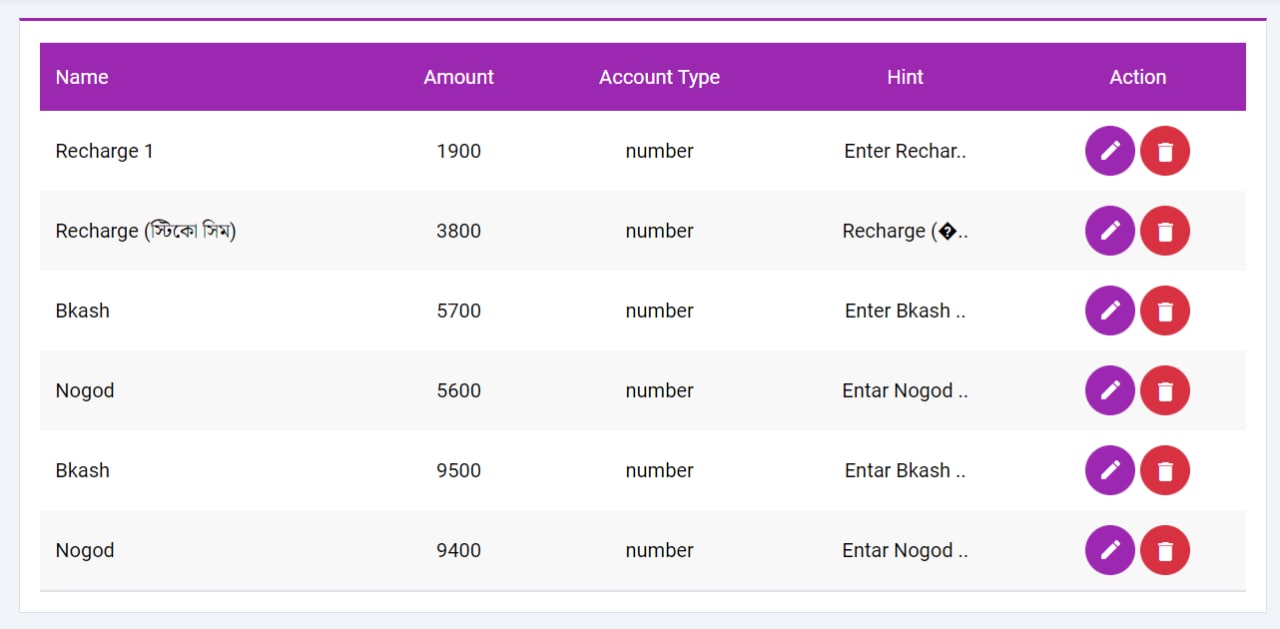Select the Recharge 1 name cell
This screenshot has width=1280, height=629.
pos(104,151)
